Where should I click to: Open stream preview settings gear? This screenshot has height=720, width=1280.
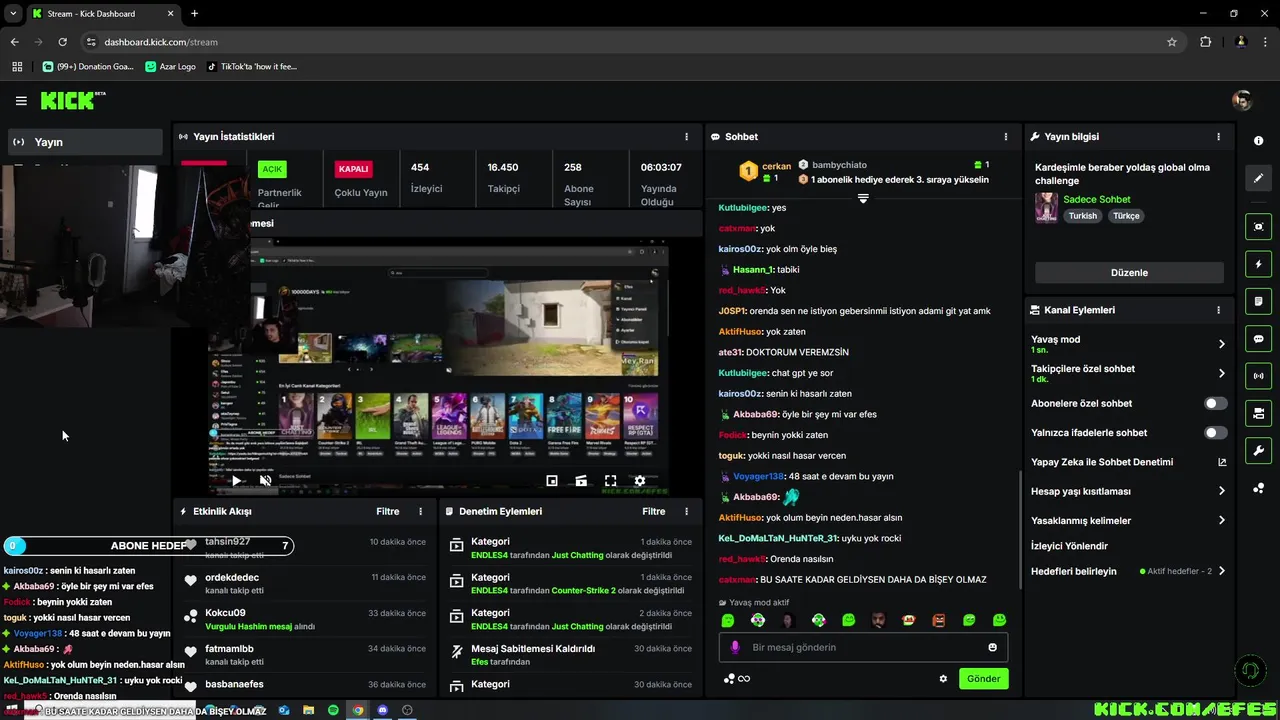640,481
